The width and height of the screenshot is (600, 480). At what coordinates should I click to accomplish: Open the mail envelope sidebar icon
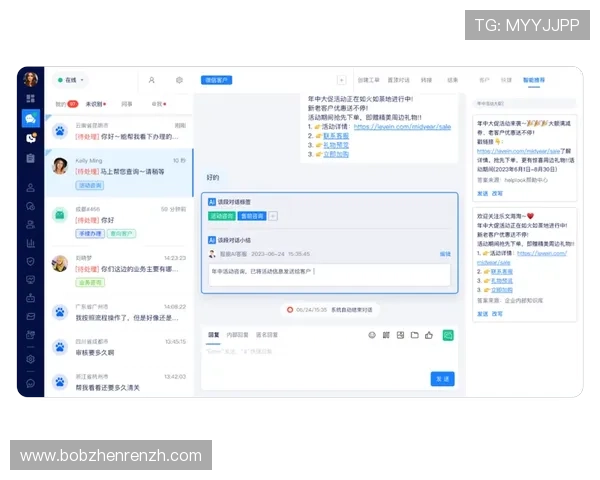pyautogui.click(x=31, y=317)
